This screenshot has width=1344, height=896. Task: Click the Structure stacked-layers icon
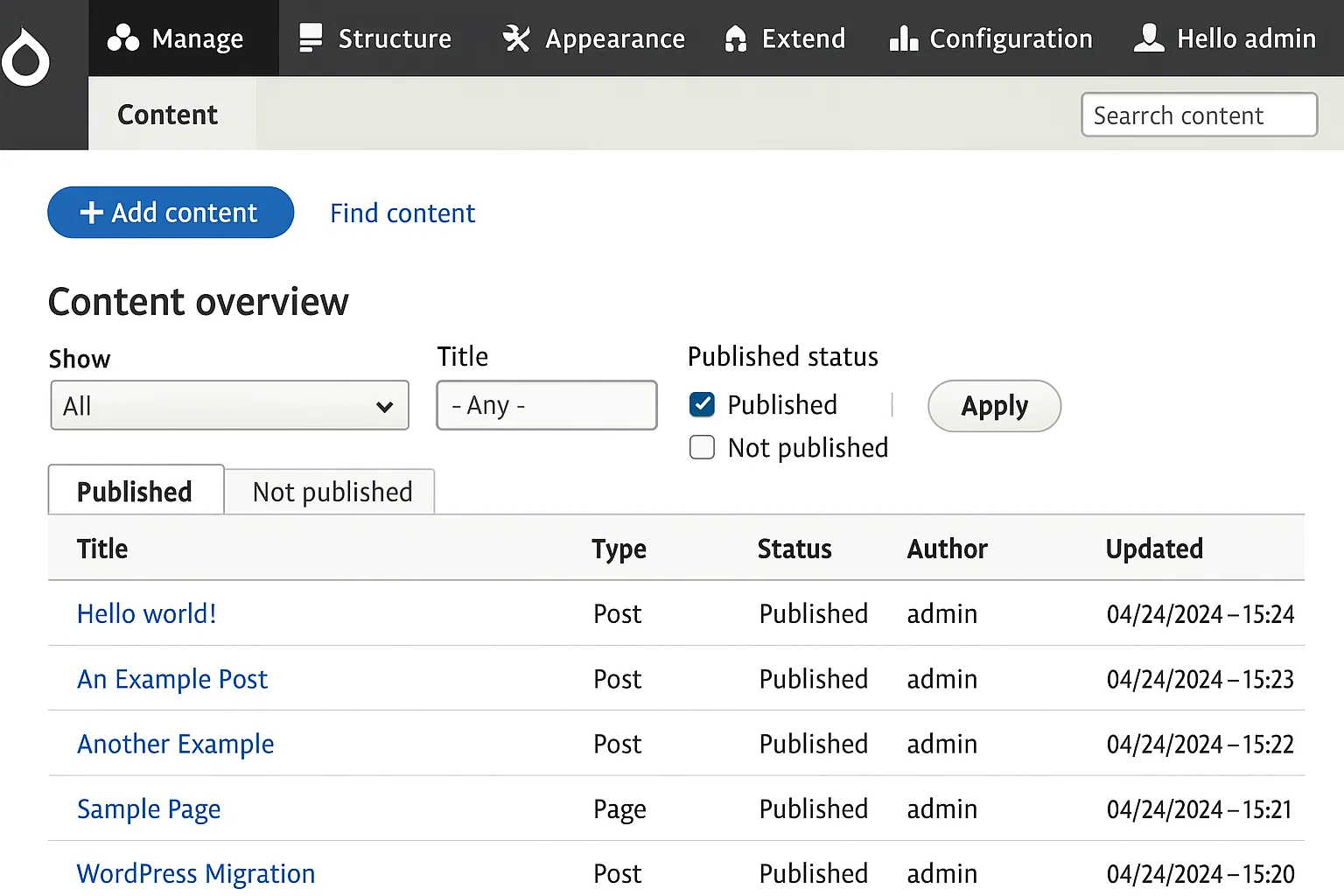click(x=311, y=38)
